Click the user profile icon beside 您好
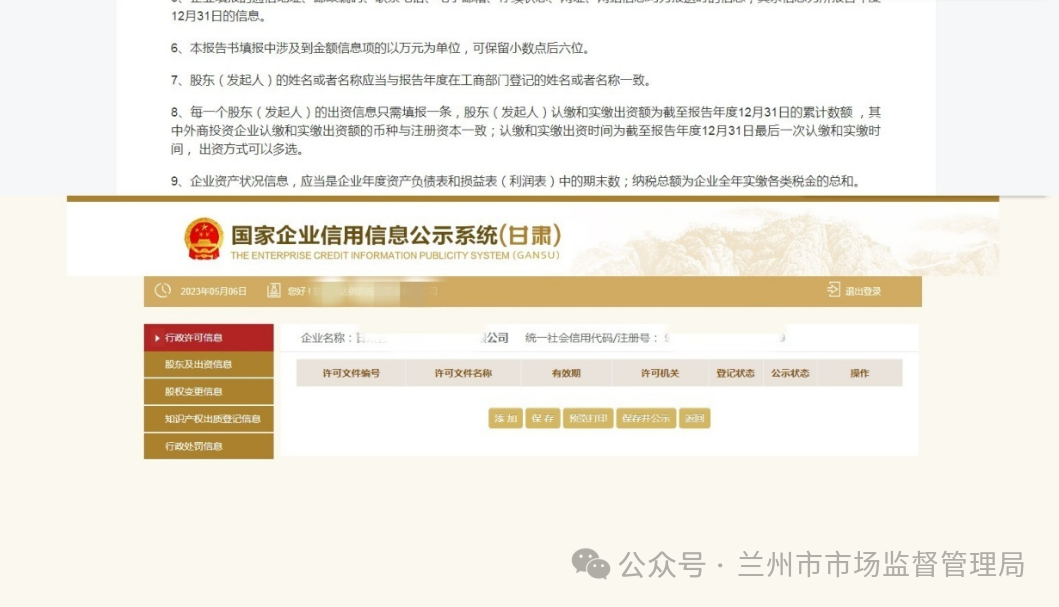 [x=273, y=291]
